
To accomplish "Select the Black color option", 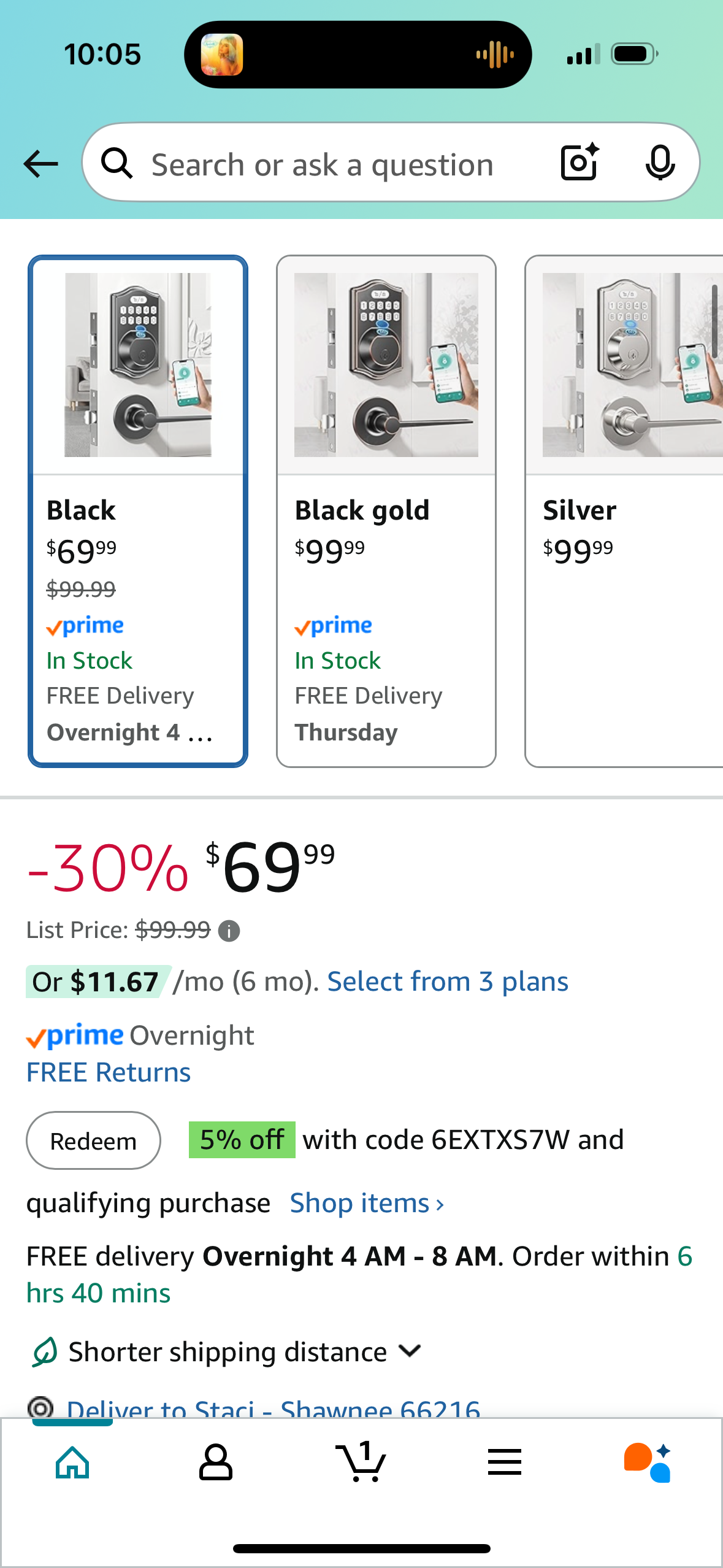I will pyautogui.click(x=138, y=510).
